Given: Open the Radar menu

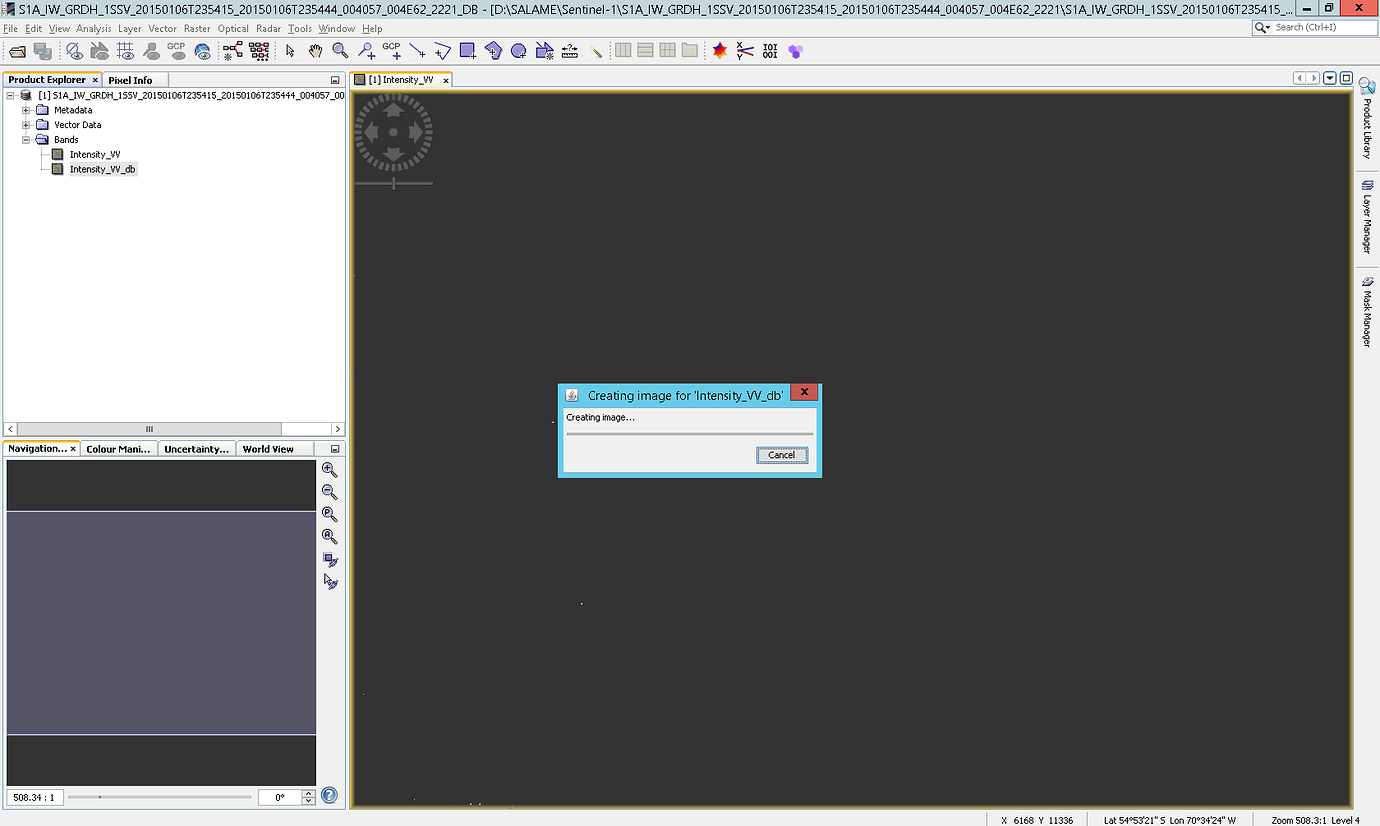Looking at the screenshot, I should tap(268, 29).
